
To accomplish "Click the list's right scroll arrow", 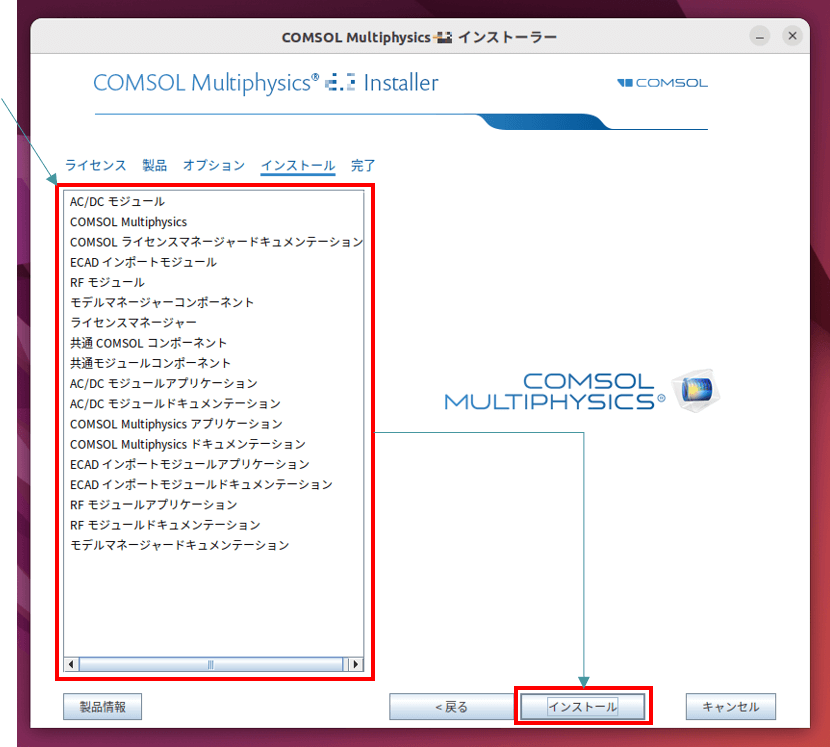I will pyautogui.click(x=356, y=664).
